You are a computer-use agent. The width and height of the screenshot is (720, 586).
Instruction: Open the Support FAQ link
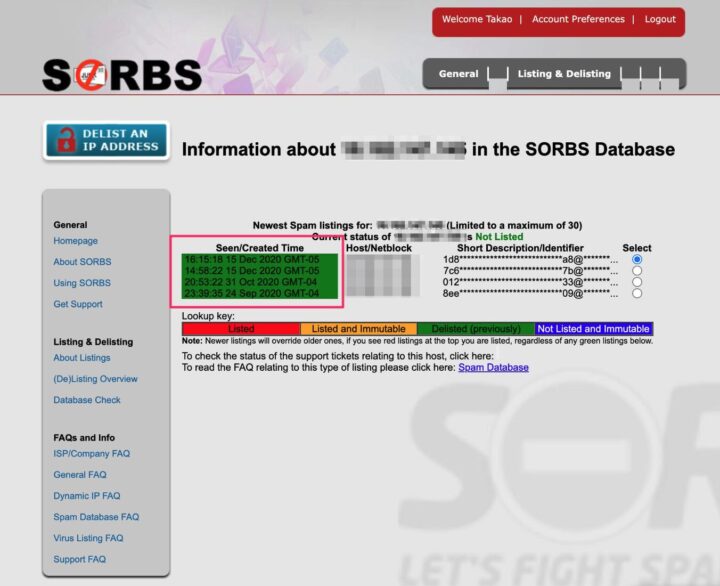[x=79, y=559]
